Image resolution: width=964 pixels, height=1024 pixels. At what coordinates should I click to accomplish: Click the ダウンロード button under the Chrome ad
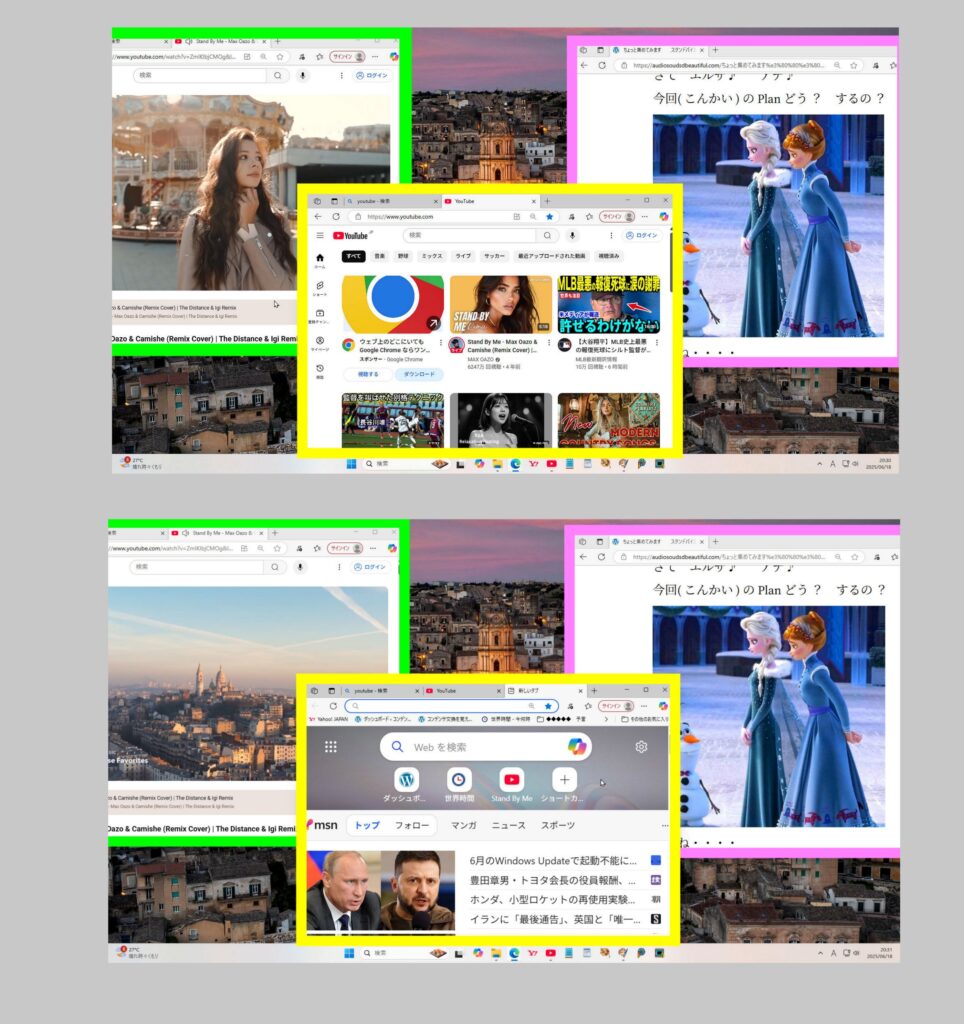(419, 374)
